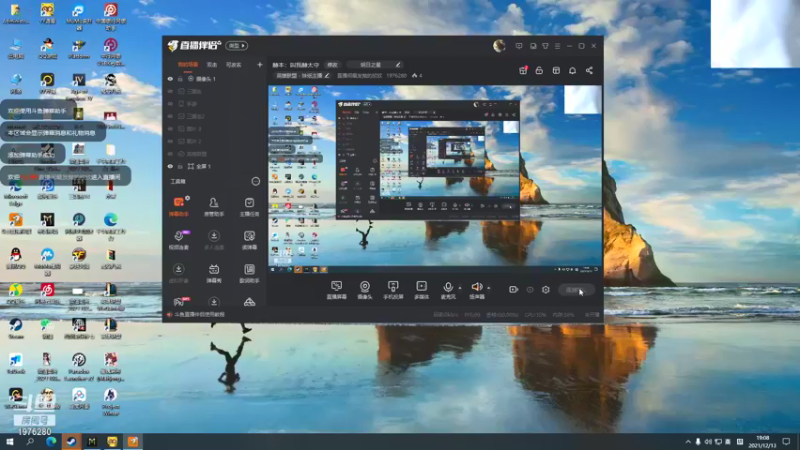Screen dimensions: 800x450
Task: Open the user avatar in the title bar
Action: [499, 46]
